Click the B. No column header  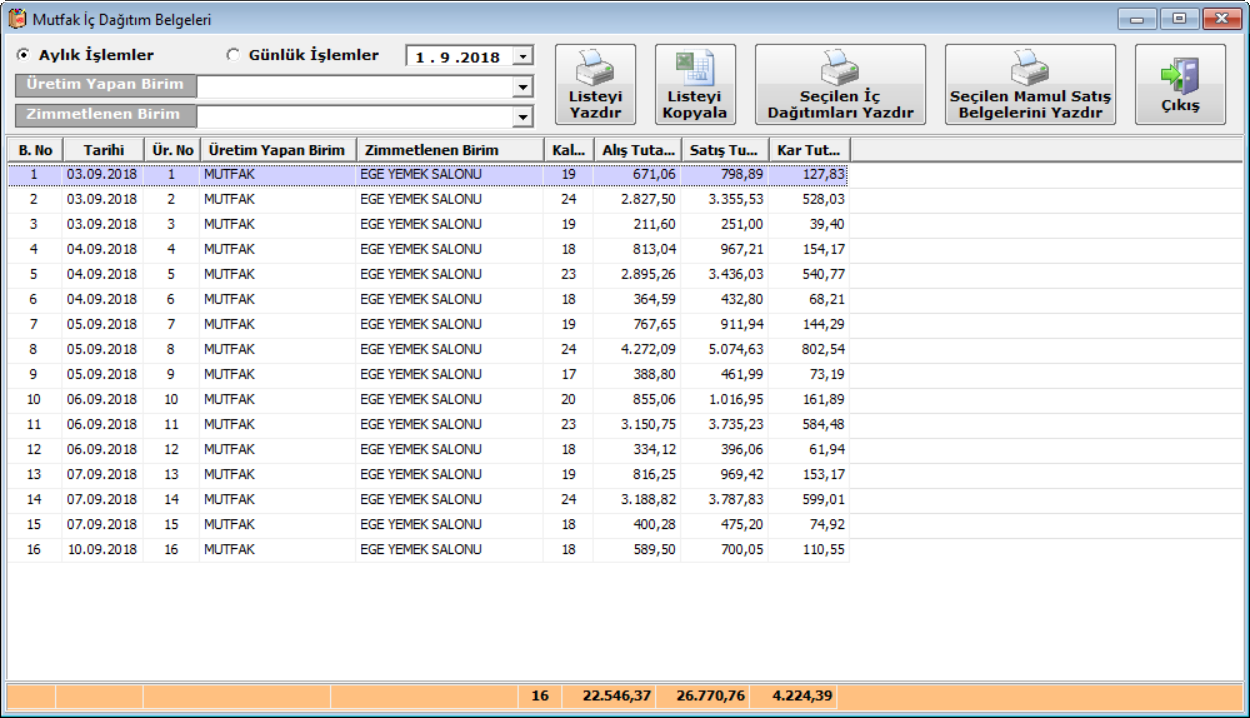pyautogui.click(x=35, y=150)
